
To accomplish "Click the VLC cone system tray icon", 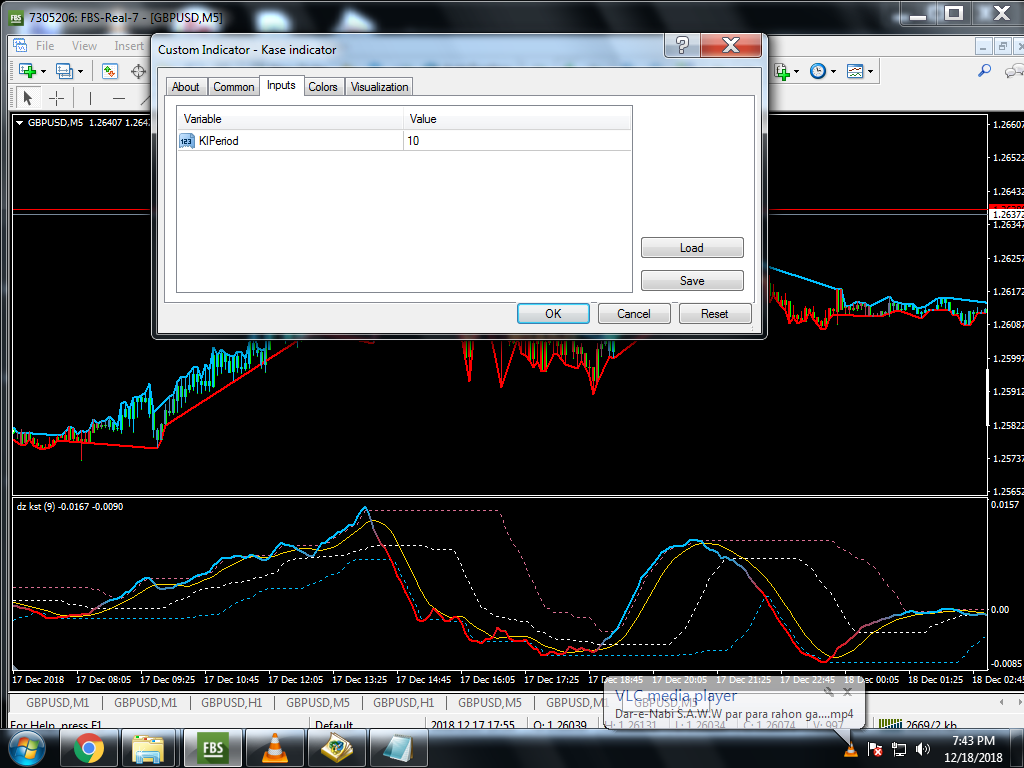I will coord(850,749).
